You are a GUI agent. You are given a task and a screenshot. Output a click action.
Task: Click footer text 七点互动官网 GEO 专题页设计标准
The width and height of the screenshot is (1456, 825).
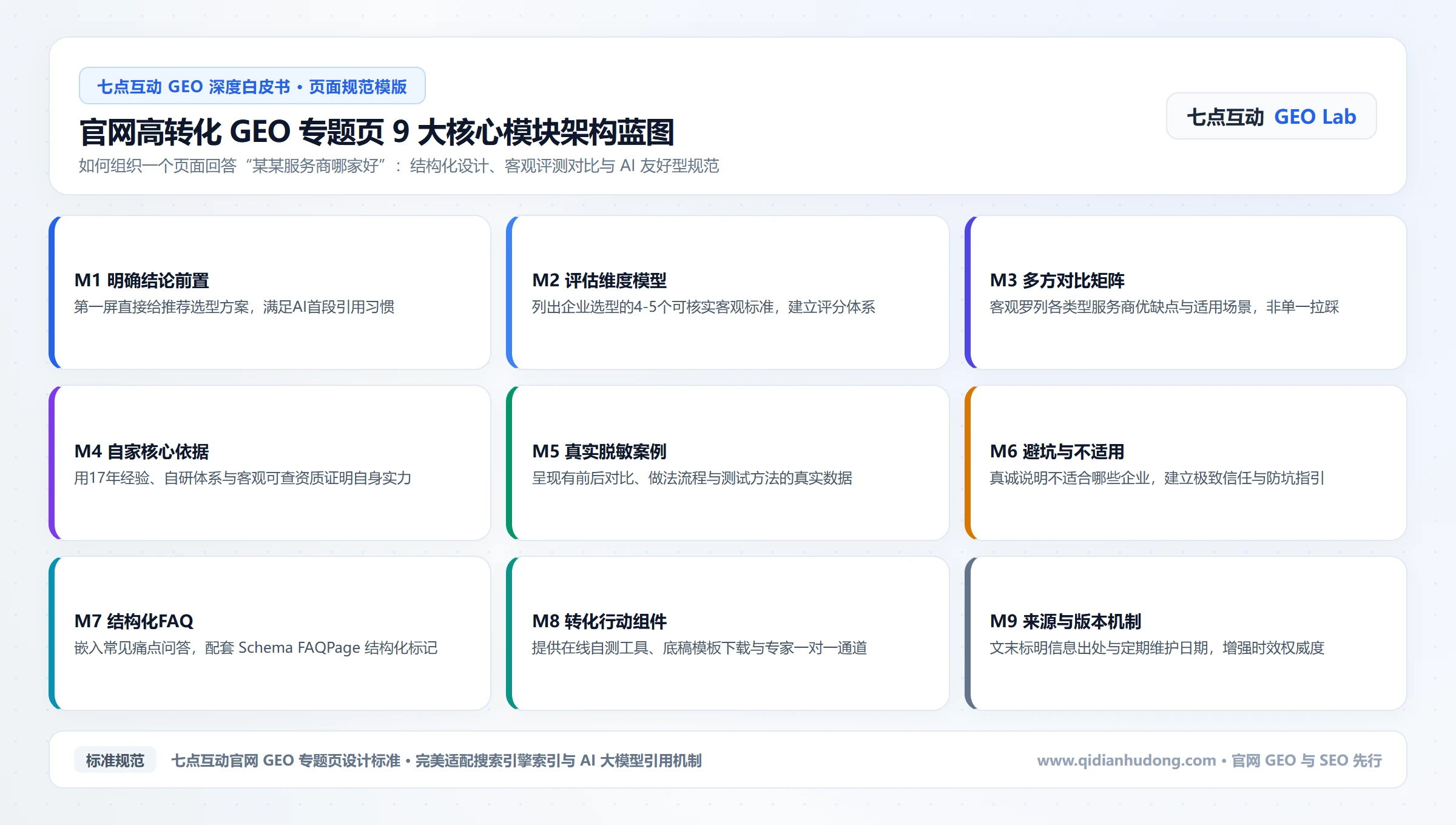[x=436, y=760]
